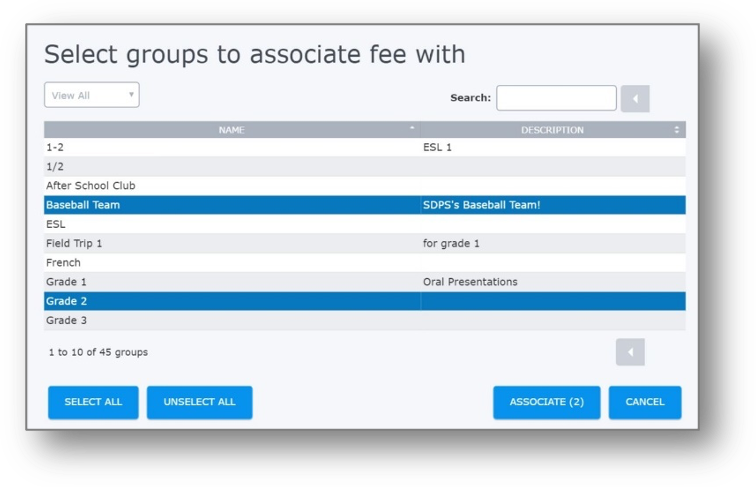Screen dimensions: 756x487
Task: Select the French group row
Action: pyautogui.click(x=364, y=263)
